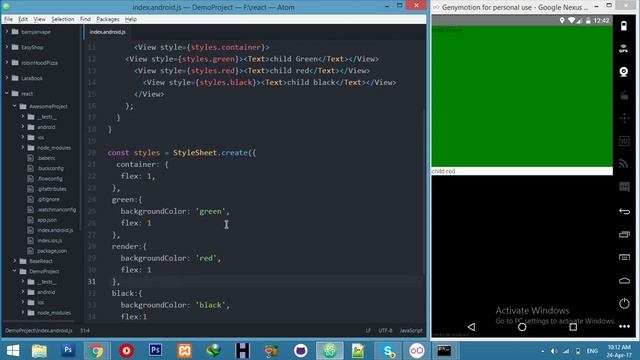640x360 pixels.
Task: Open .watchmanconfig file in tree
Action: coord(56,209)
